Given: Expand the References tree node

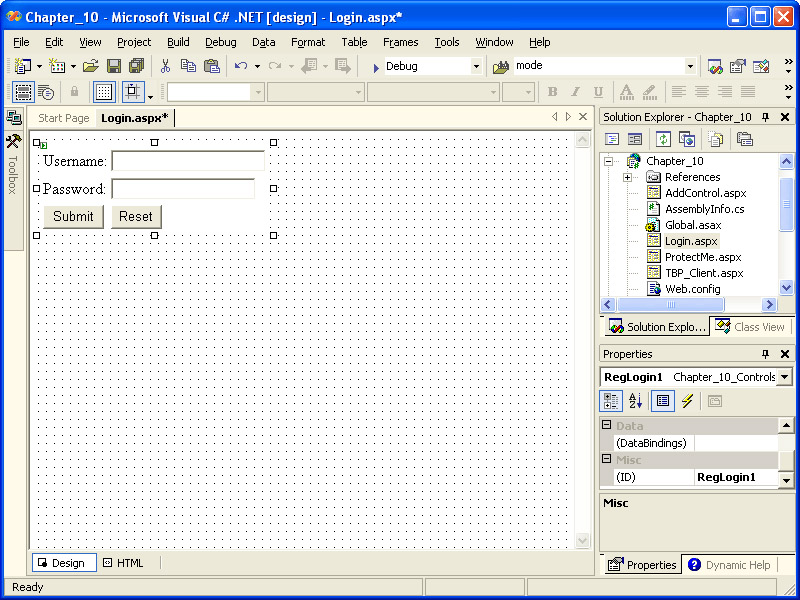Looking at the screenshot, I should point(627,177).
